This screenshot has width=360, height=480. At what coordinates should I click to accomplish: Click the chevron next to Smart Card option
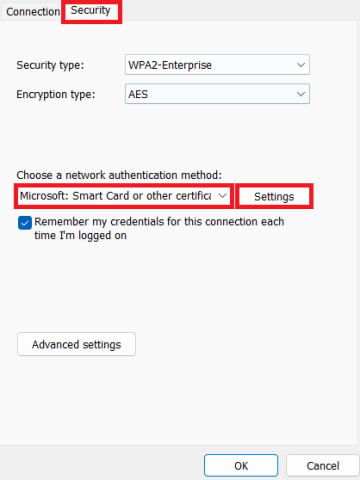tap(222, 196)
